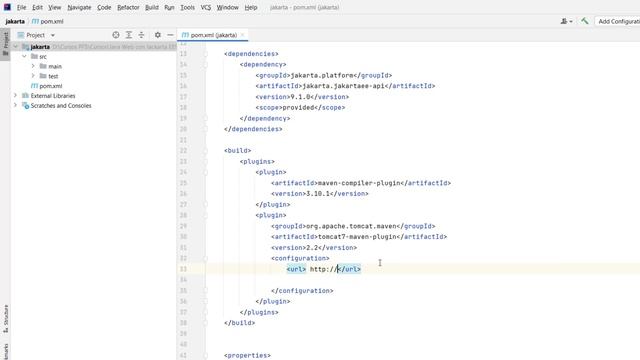Fold the <dependency> block in gutter
The height and width of the screenshot is (360, 640).
coord(205,64)
